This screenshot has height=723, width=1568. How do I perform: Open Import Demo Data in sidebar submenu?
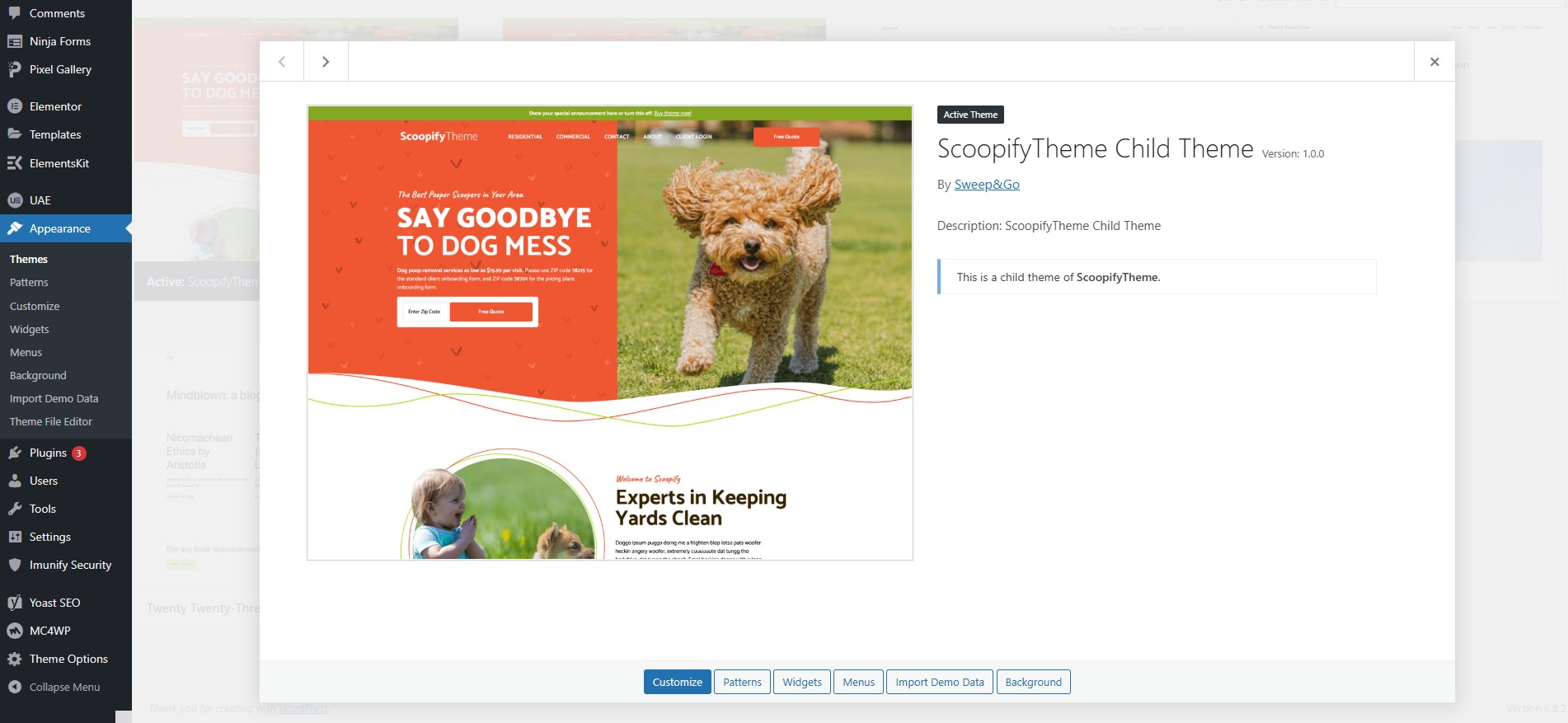pyautogui.click(x=54, y=398)
